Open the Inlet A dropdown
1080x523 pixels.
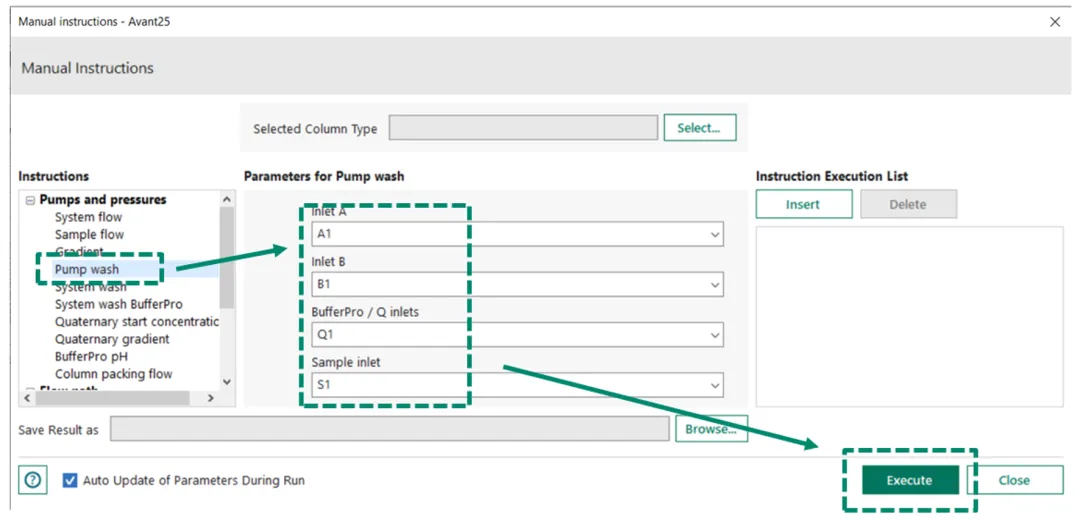click(x=517, y=234)
